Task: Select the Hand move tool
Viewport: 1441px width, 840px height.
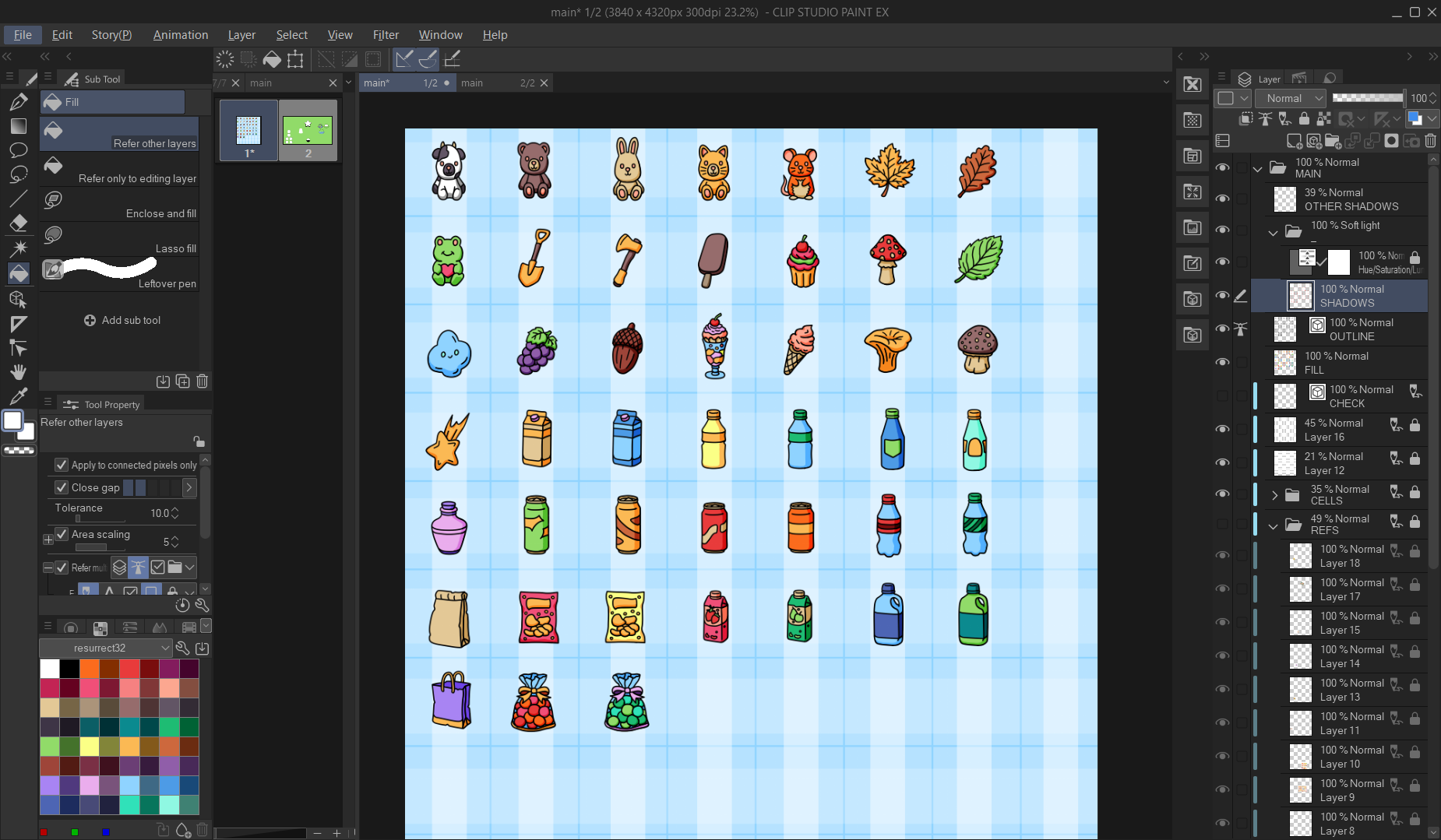Action: 19,372
